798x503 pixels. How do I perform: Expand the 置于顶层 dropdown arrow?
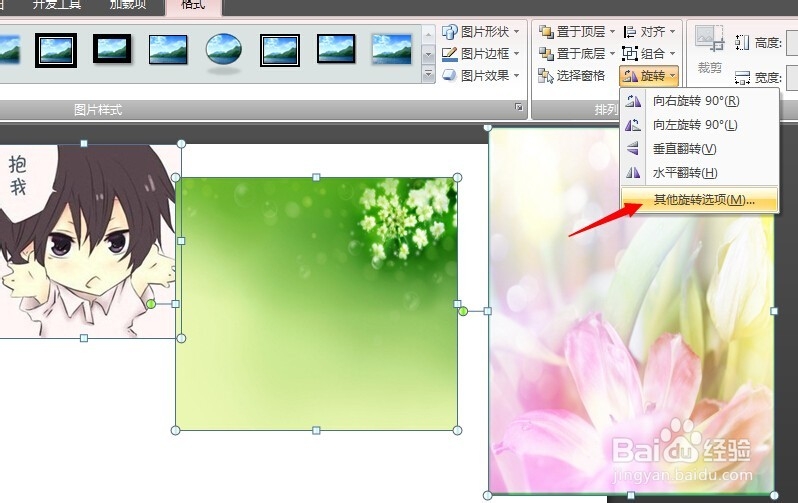[x=612, y=32]
